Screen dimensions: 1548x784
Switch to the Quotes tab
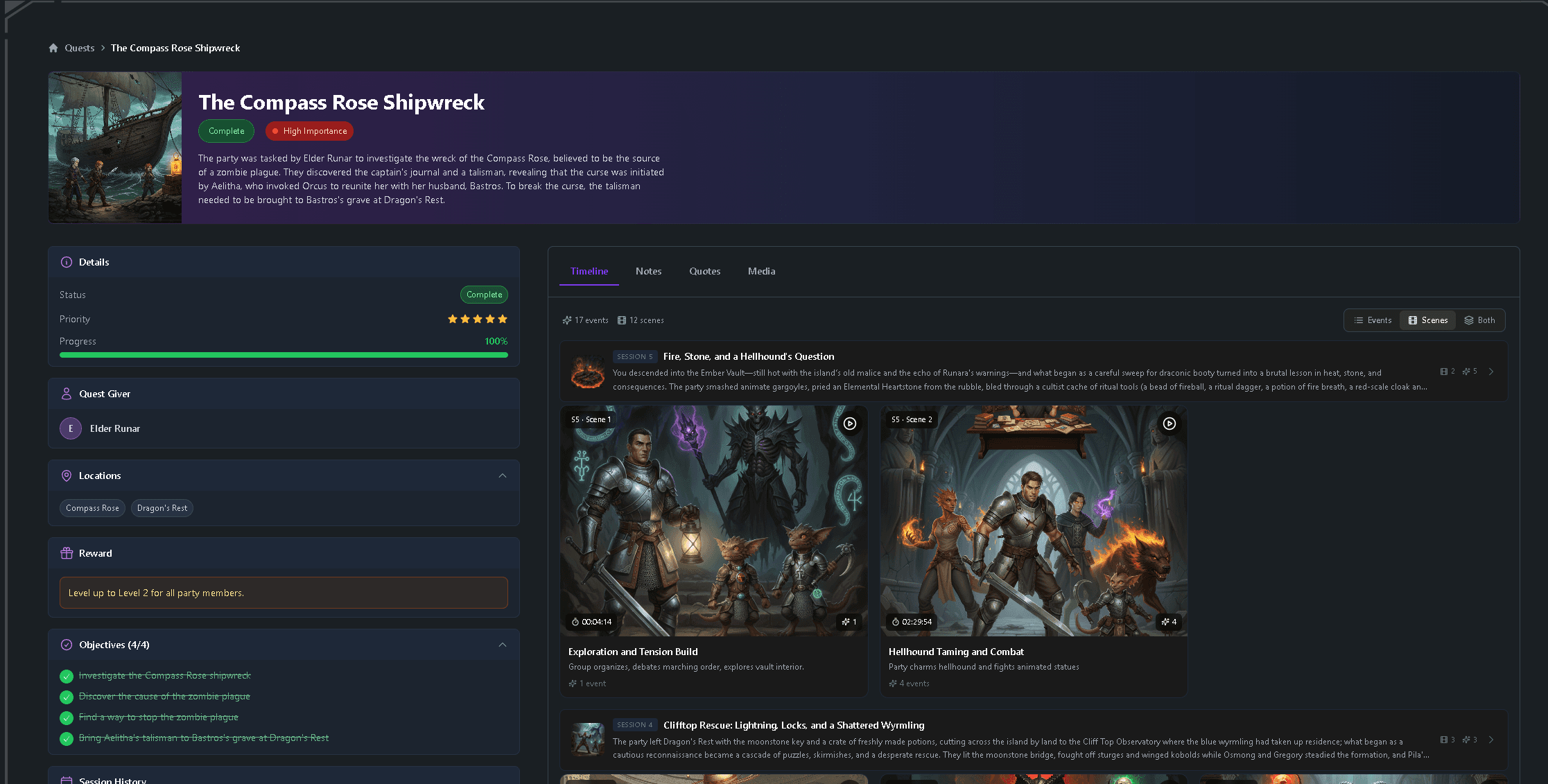click(704, 271)
